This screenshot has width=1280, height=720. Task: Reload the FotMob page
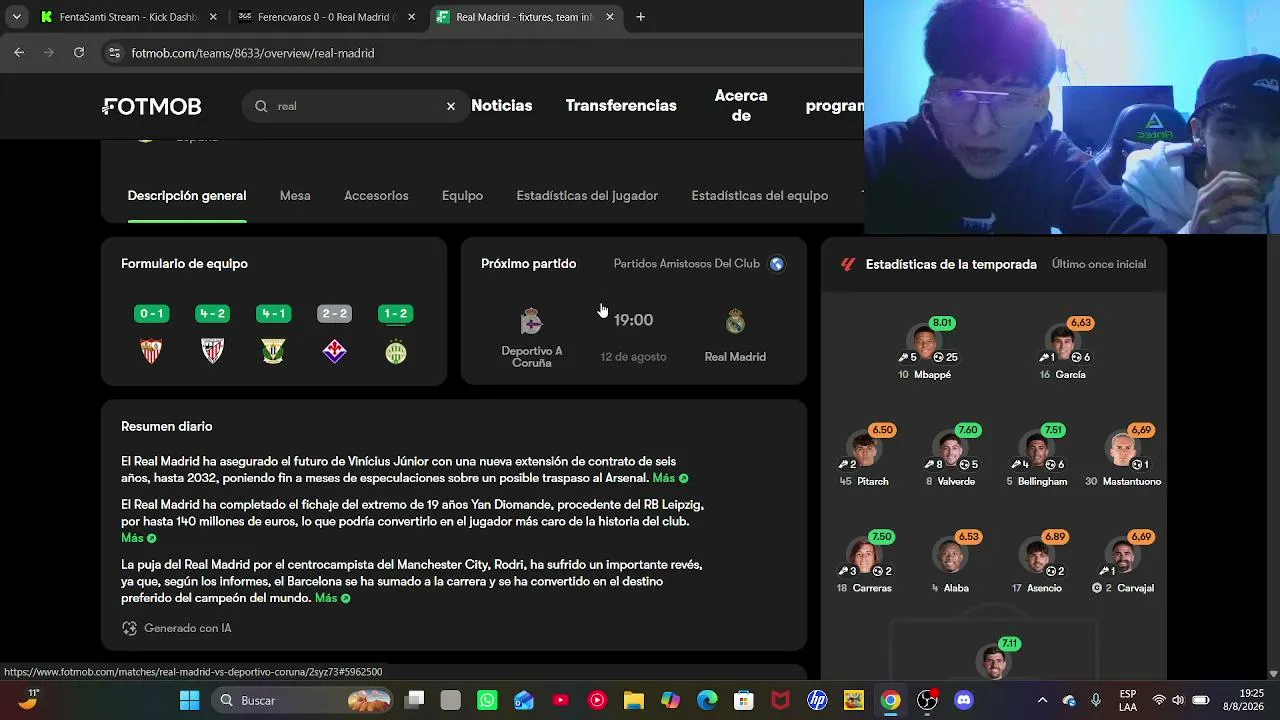[x=79, y=53]
